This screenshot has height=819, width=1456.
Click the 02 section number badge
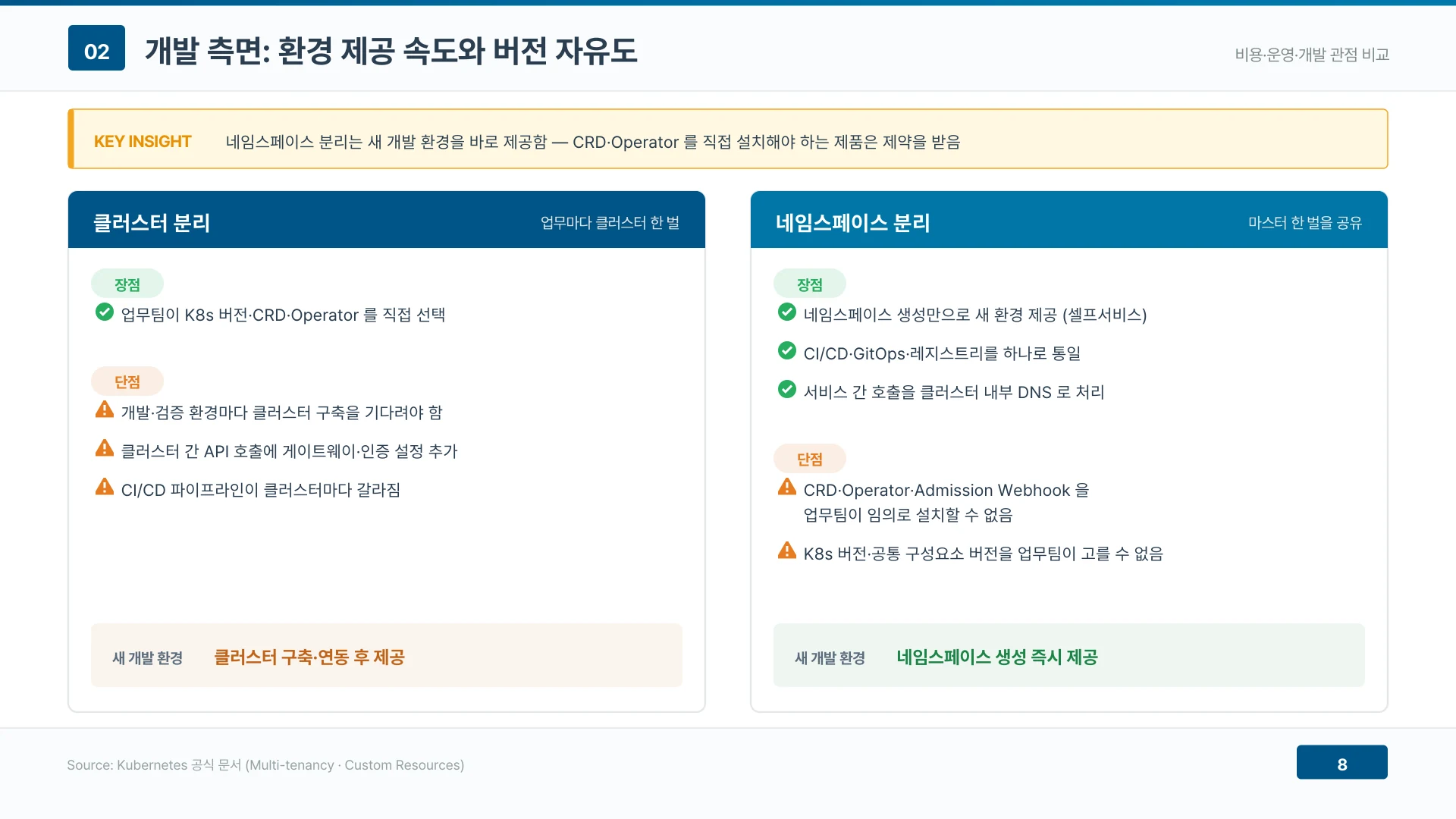click(x=96, y=48)
